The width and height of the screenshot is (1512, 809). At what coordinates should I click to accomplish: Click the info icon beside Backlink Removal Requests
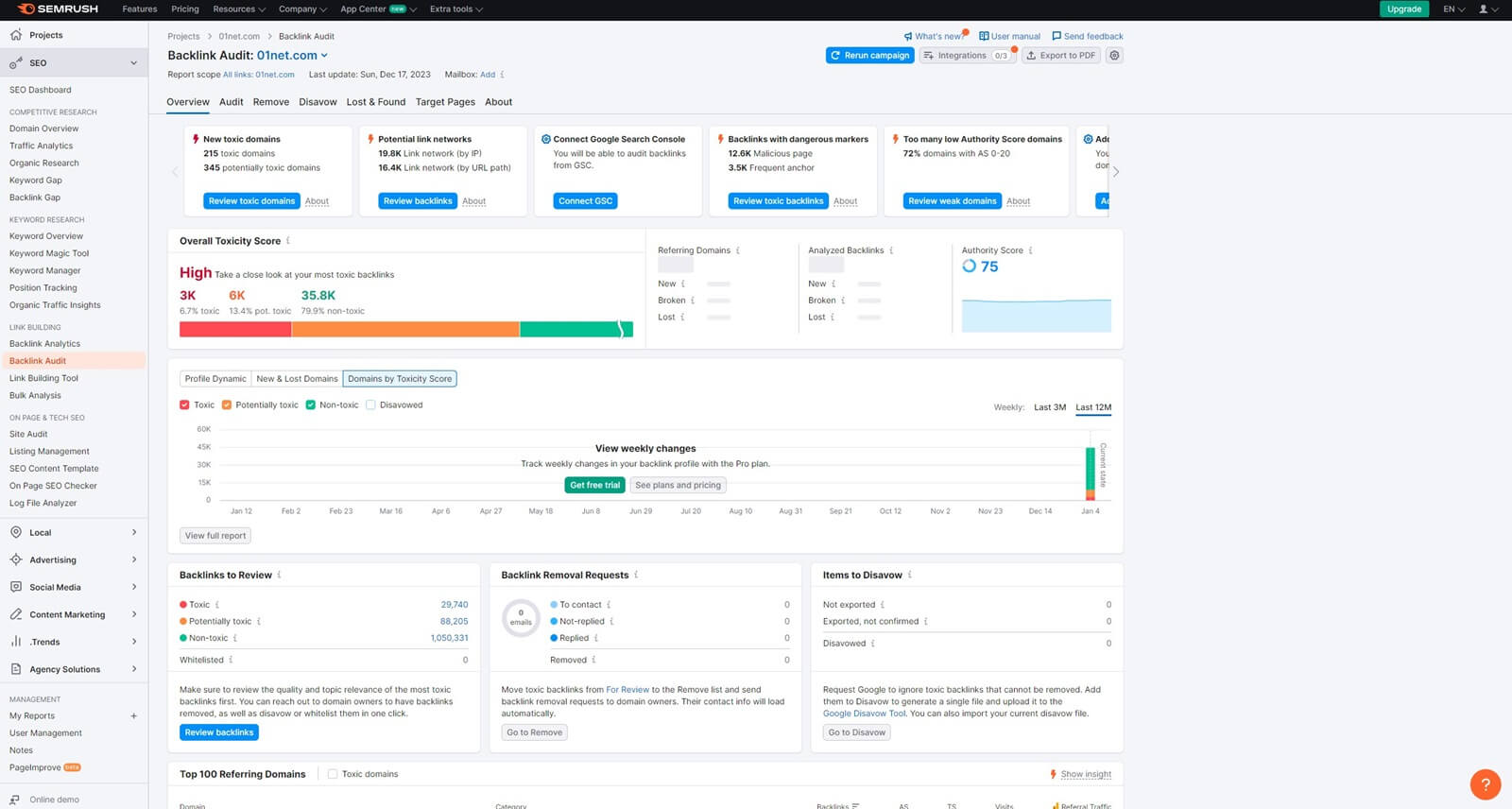(x=636, y=575)
